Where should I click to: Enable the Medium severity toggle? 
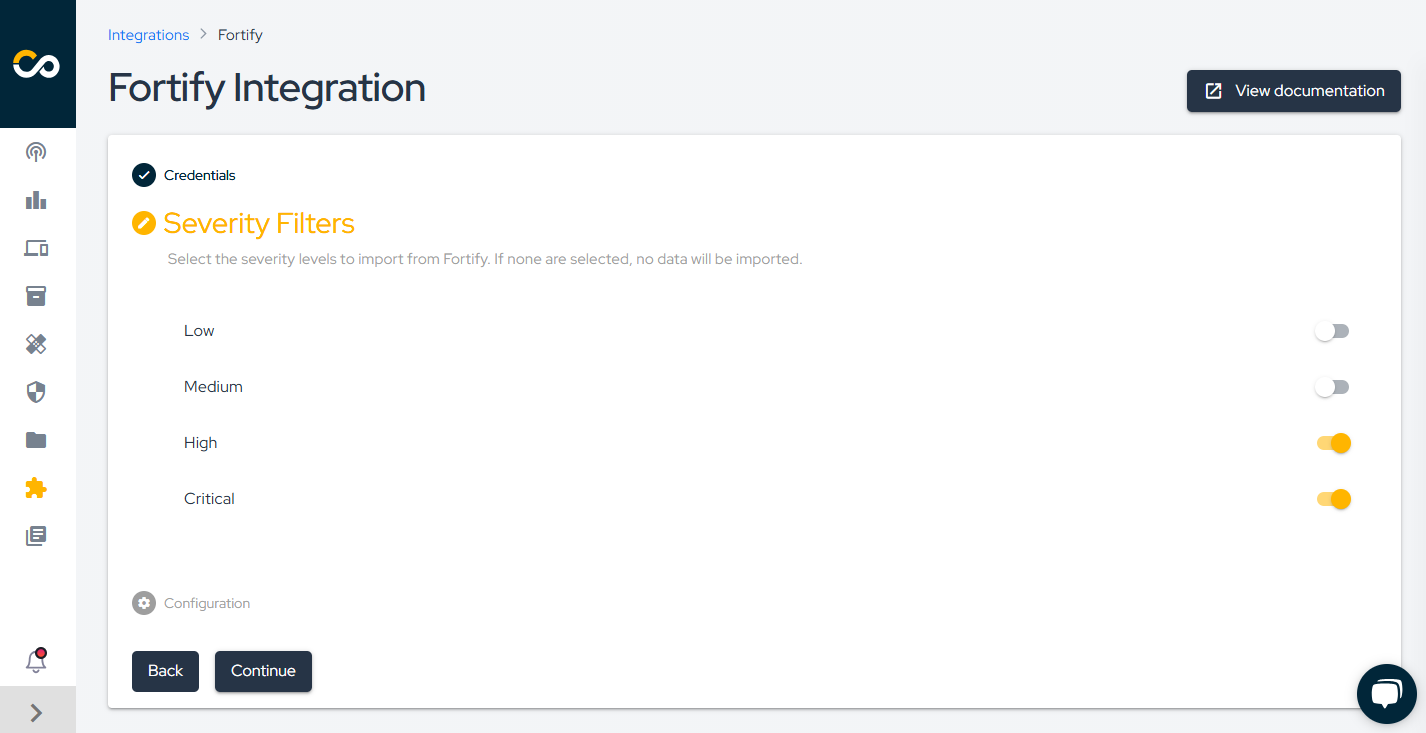(x=1332, y=387)
